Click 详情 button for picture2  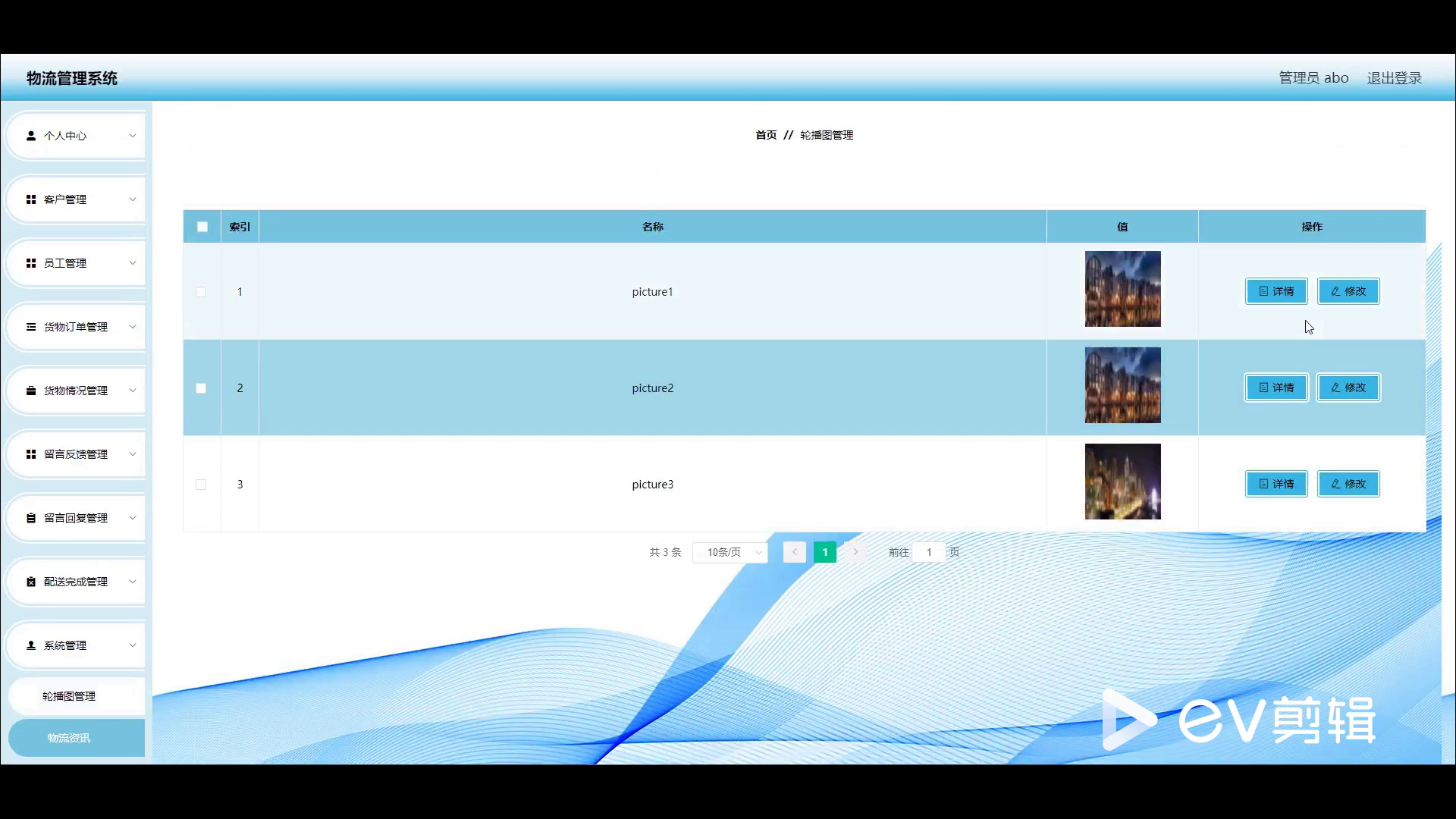[x=1276, y=388]
